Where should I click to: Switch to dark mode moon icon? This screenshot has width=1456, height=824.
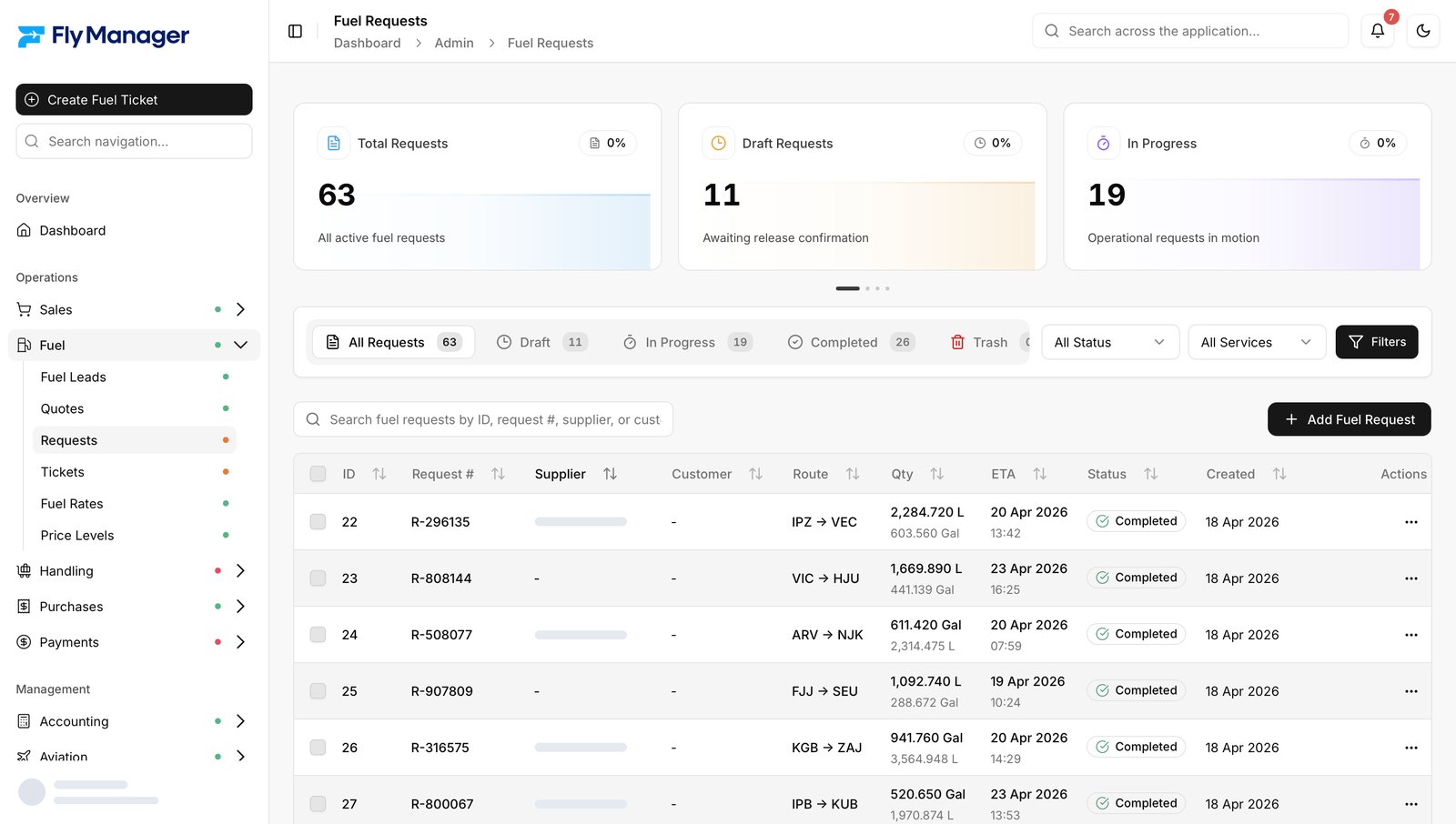[x=1423, y=31]
